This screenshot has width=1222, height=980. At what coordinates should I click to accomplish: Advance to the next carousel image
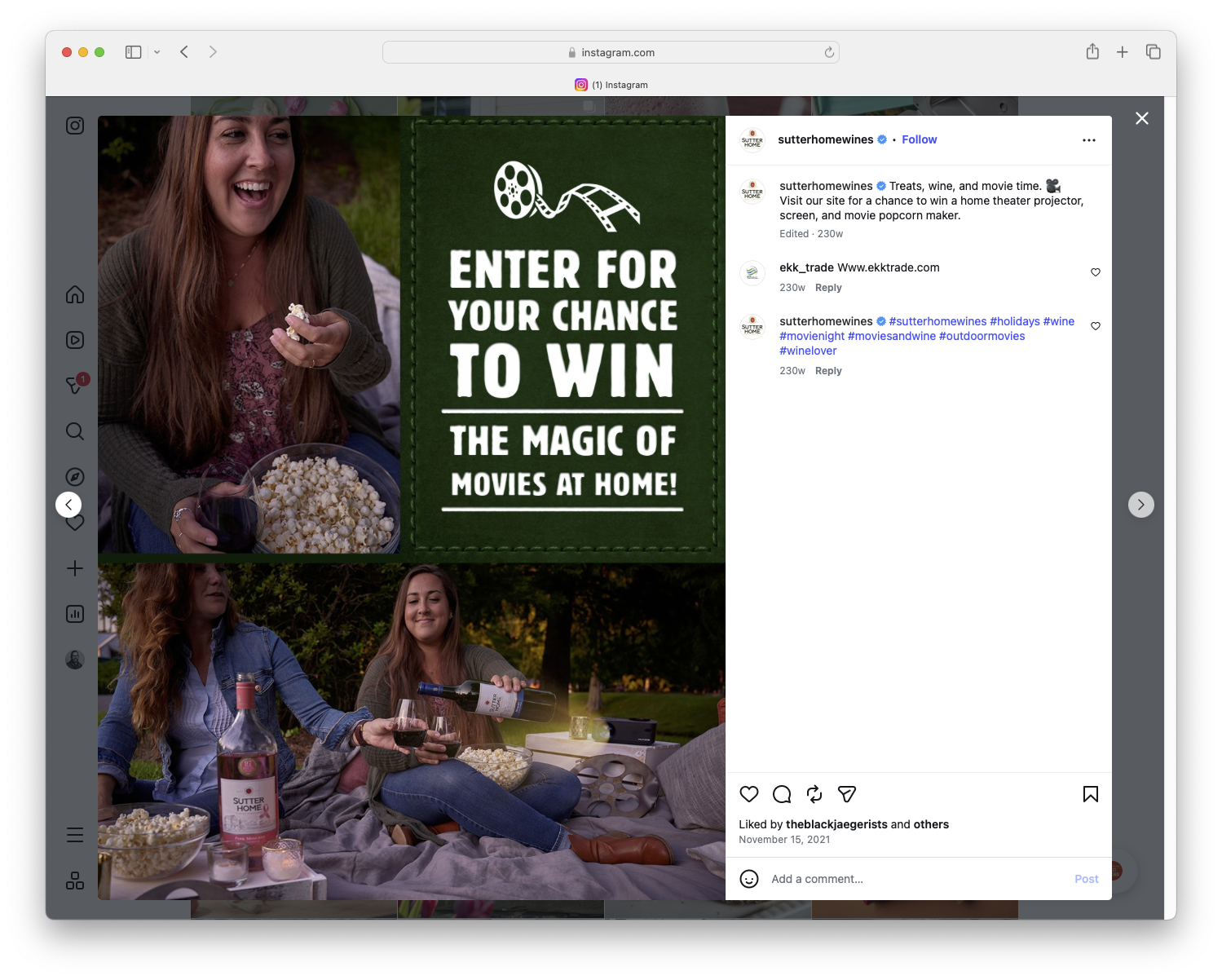click(x=1141, y=504)
